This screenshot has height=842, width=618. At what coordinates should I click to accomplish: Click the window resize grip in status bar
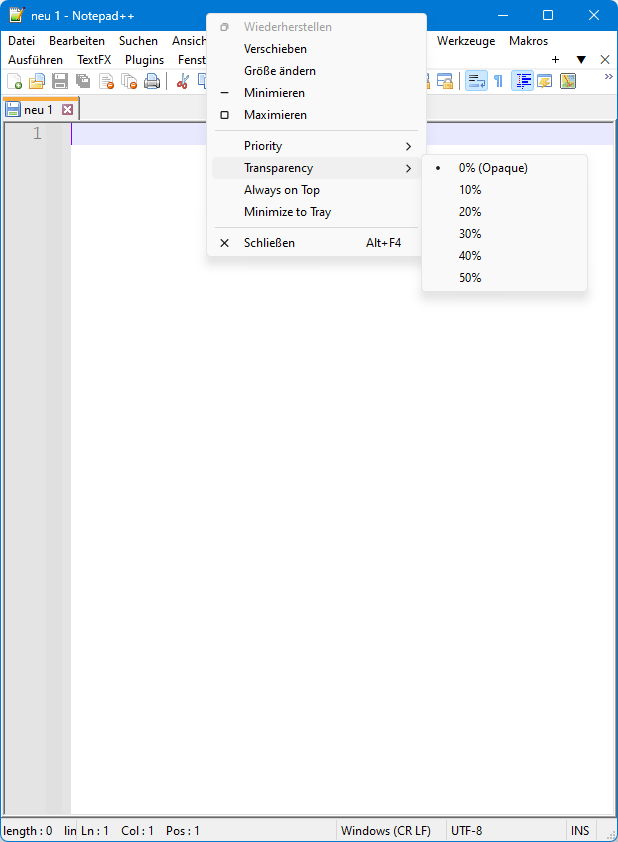(609, 834)
